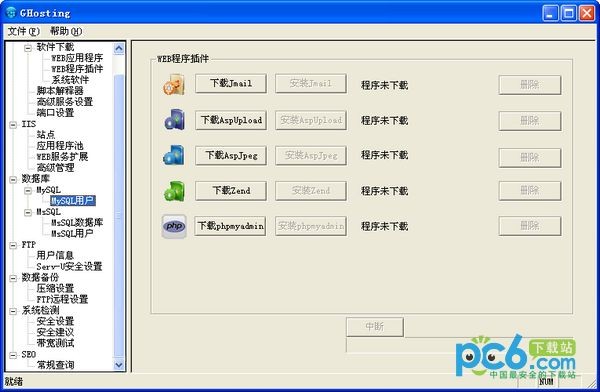Open the 帮助(H) menu
Viewport: 600px width, 392px height.
pos(66,31)
